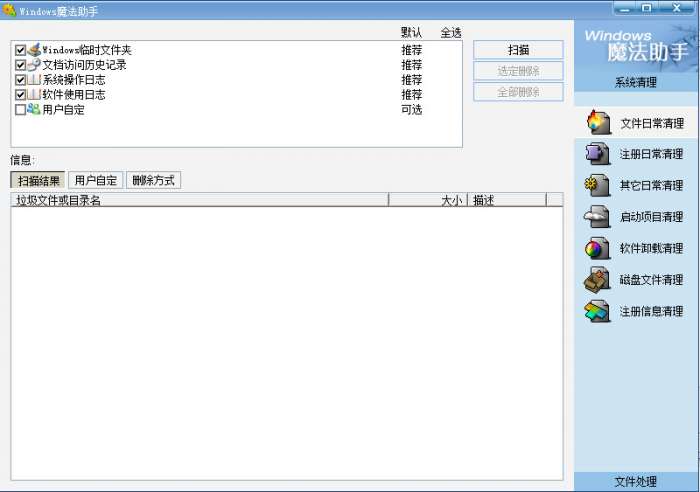Open the 系统清理 section header
Viewport: 700px width, 492px height.
coord(636,82)
